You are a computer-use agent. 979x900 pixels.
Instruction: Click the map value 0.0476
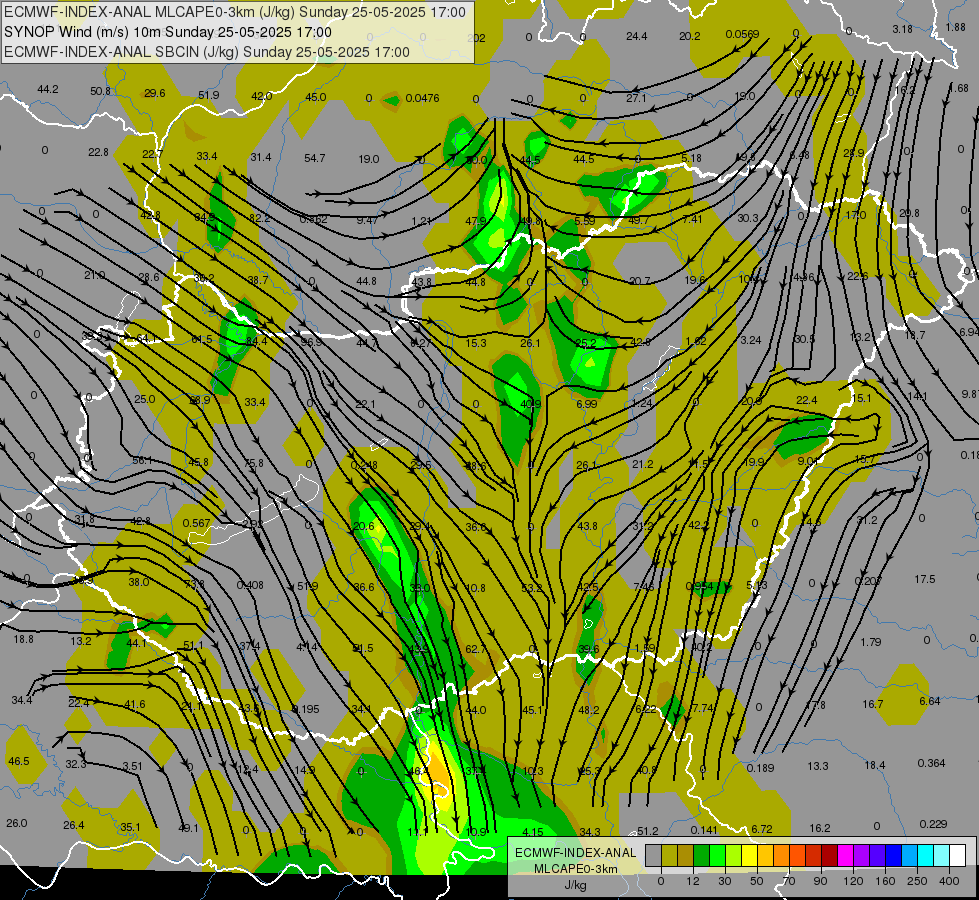coord(422,98)
